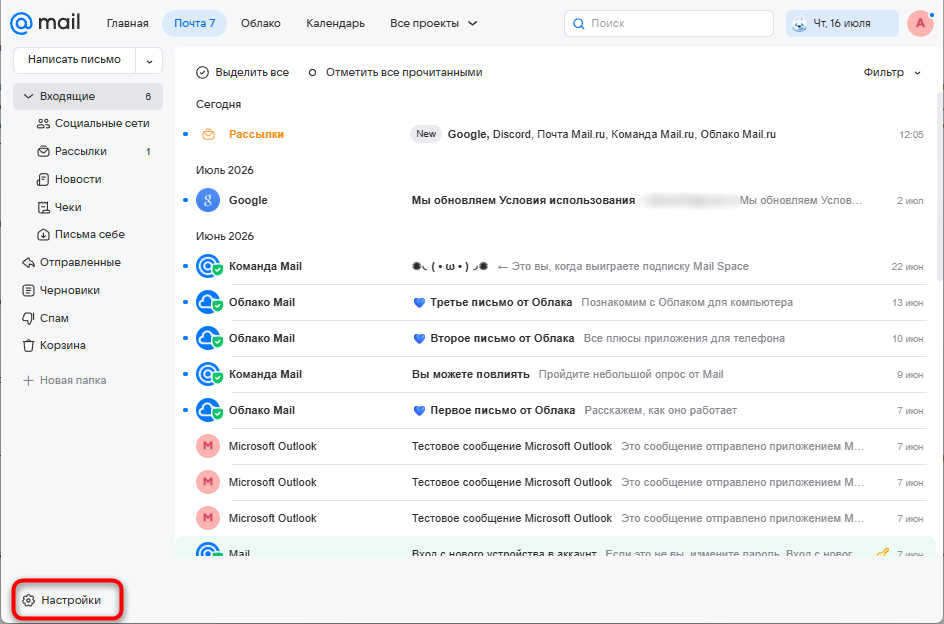Open the Фильтр dropdown
Viewport: 944px width, 624px height.
pos(892,72)
